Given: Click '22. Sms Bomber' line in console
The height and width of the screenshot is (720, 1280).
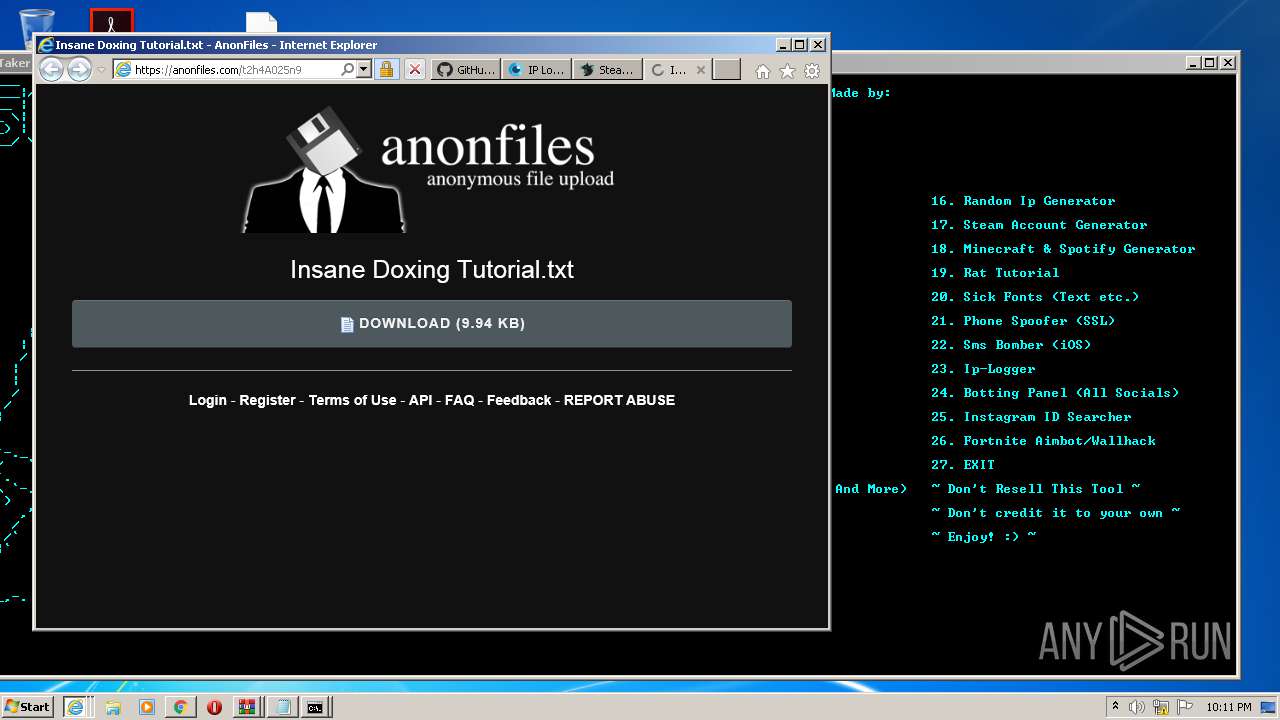Looking at the screenshot, I should [x=1011, y=345].
